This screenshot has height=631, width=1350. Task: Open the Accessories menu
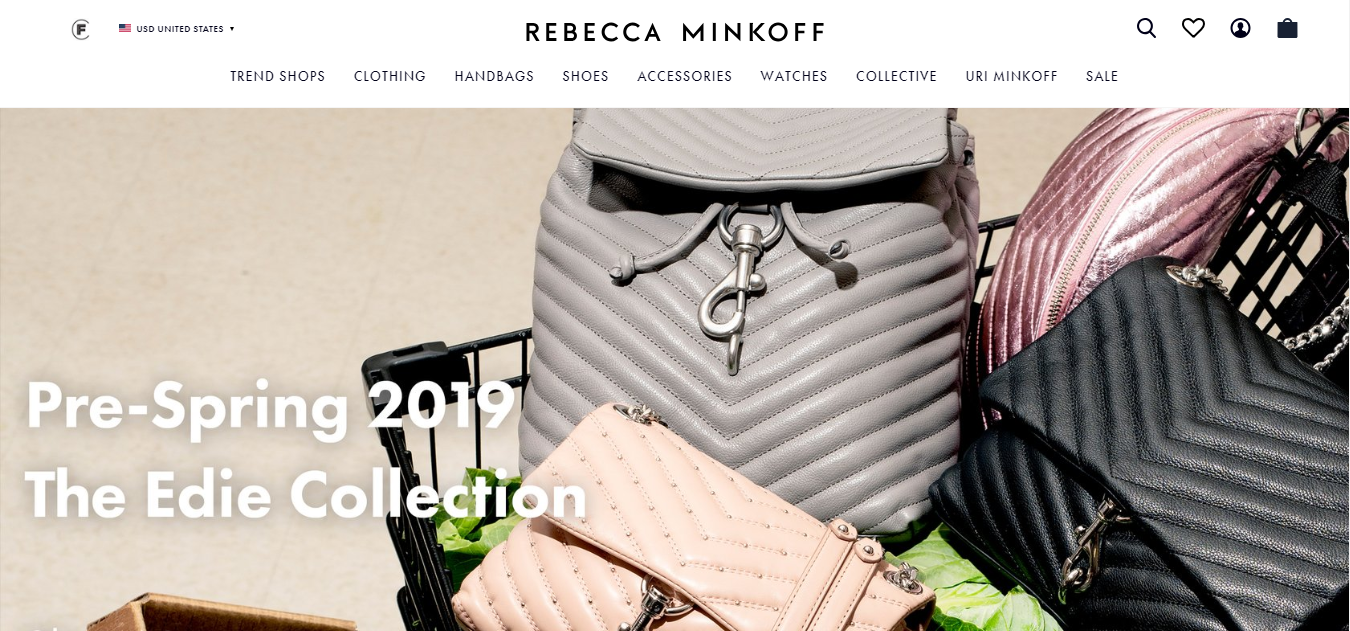pos(685,76)
